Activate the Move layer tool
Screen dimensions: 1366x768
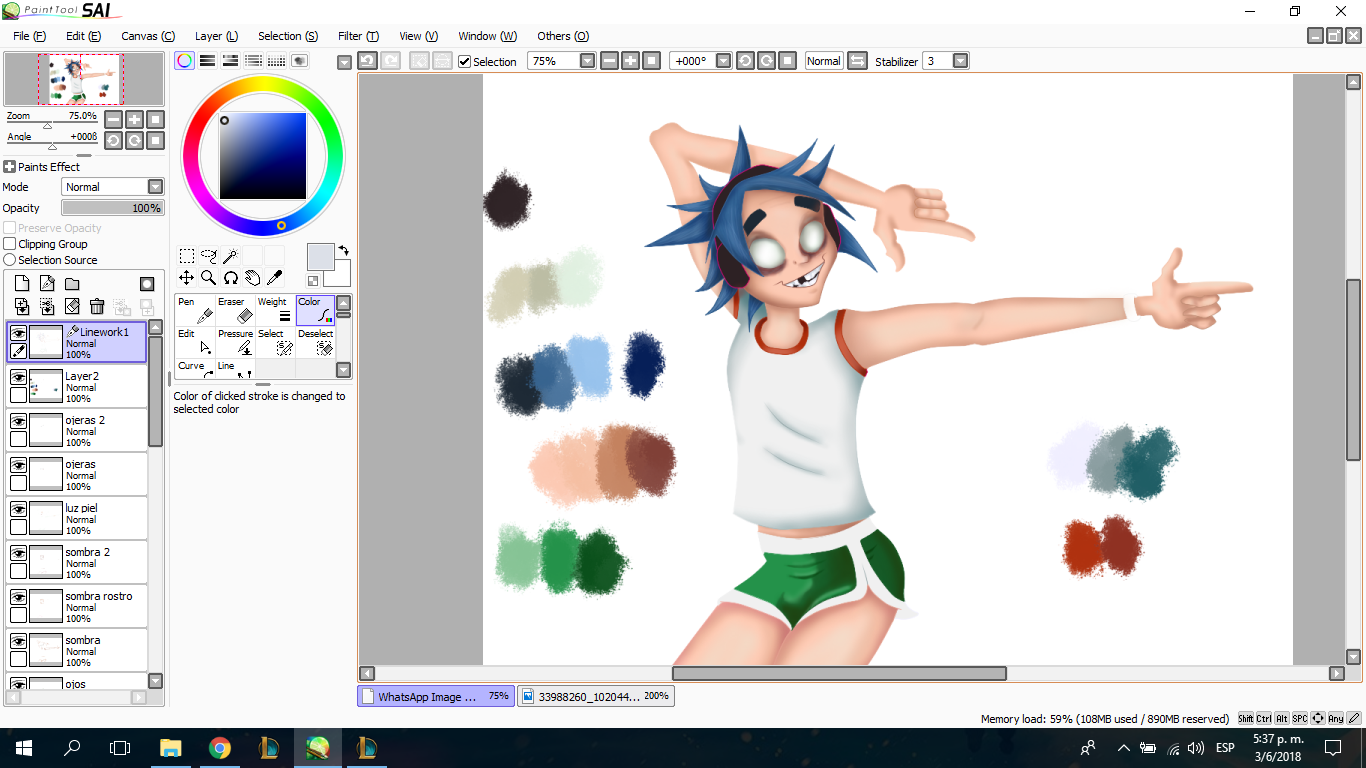[x=187, y=278]
